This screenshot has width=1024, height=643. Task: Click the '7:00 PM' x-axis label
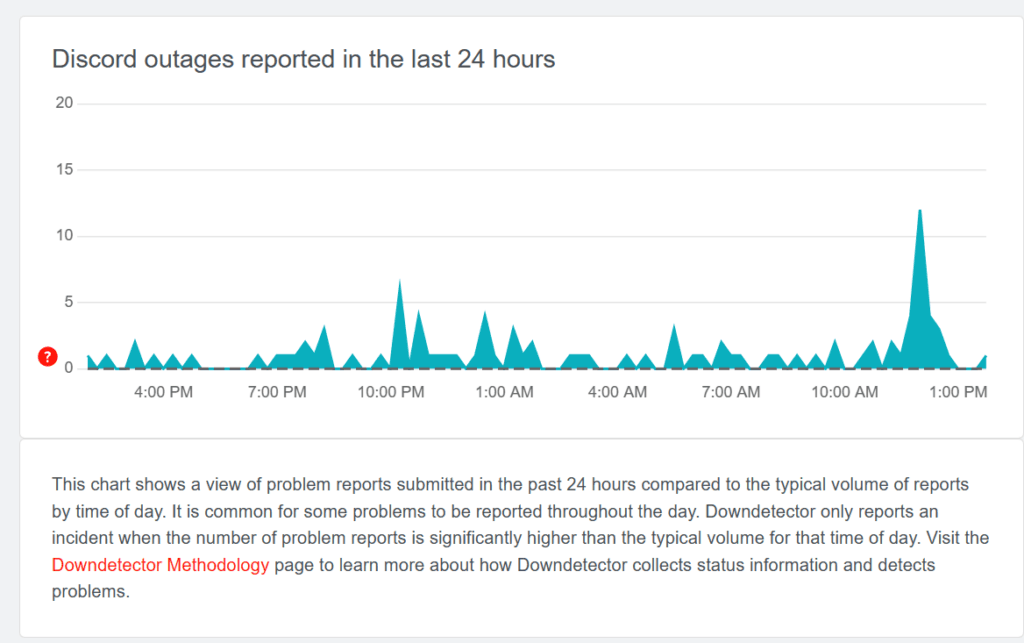277,392
